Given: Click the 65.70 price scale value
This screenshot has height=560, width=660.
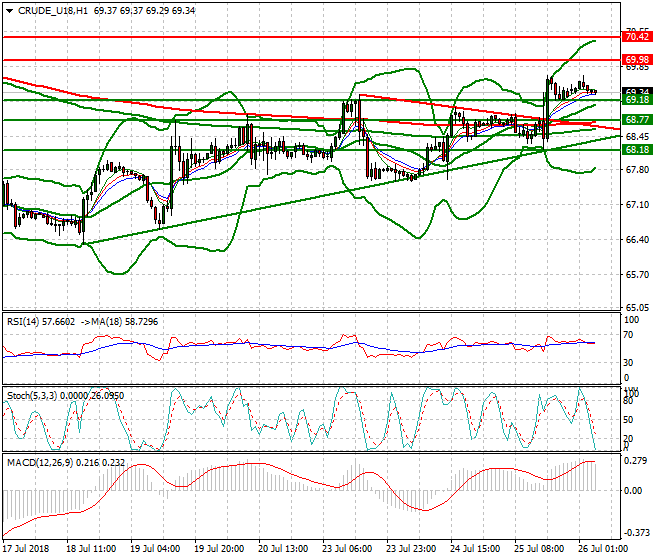Looking at the screenshot, I should tap(637, 275).
